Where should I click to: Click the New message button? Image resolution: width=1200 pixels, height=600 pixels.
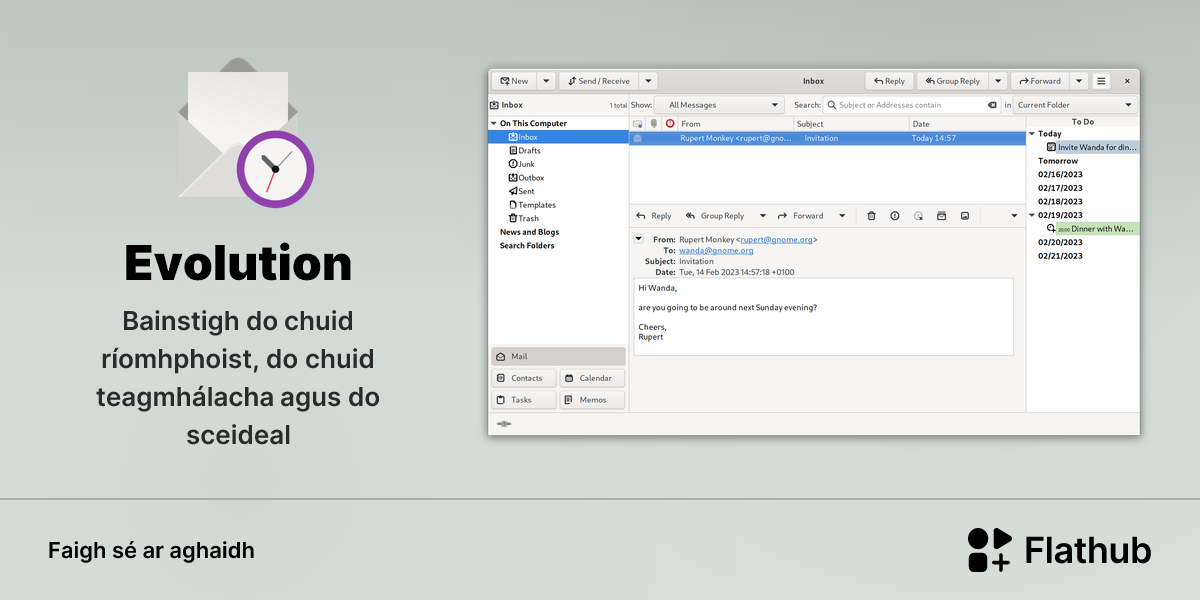(x=514, y=81)
